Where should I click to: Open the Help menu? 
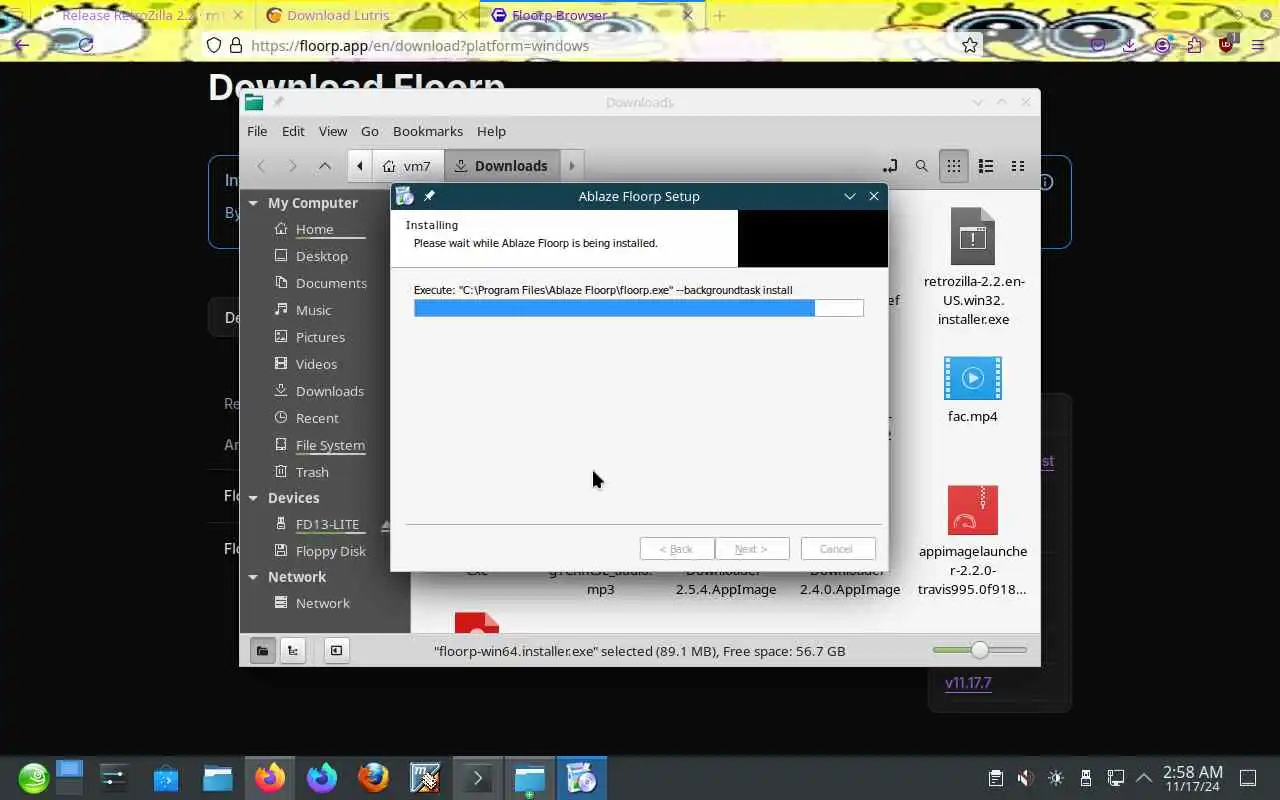pos(491,131)
